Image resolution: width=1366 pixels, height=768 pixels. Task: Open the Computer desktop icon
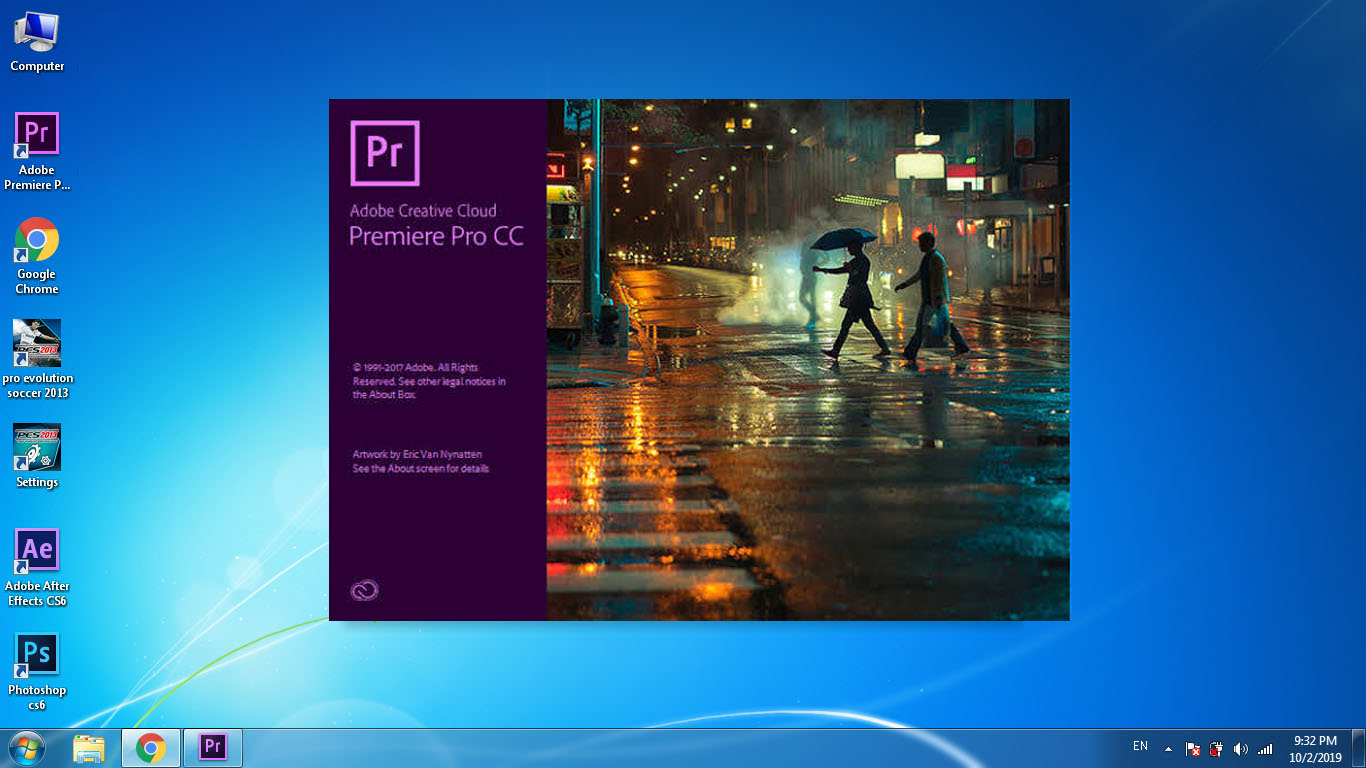37,41
